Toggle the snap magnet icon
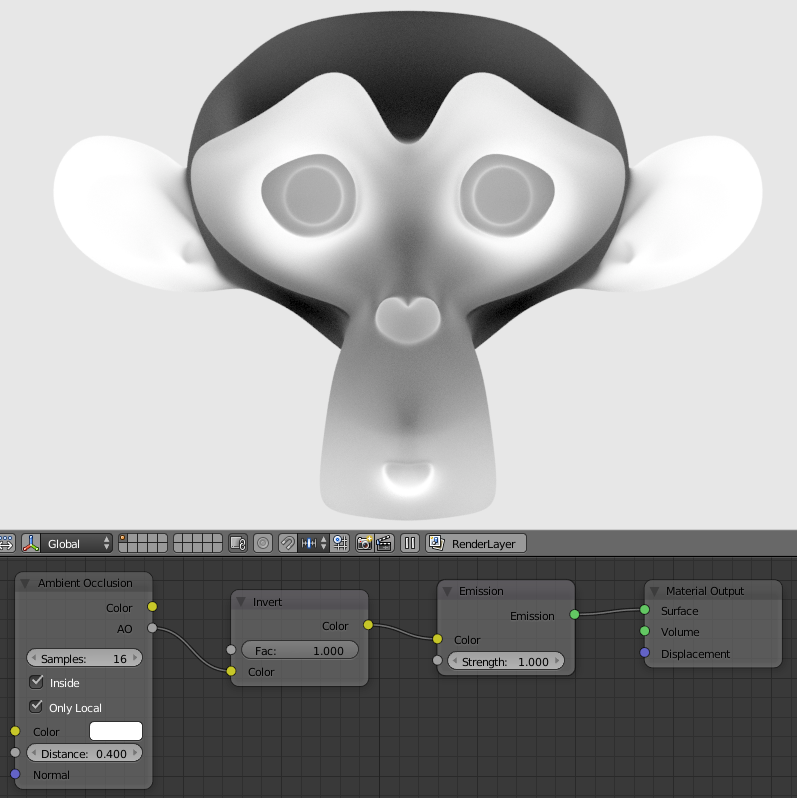The image size is (797, 798). coord(288,544)
